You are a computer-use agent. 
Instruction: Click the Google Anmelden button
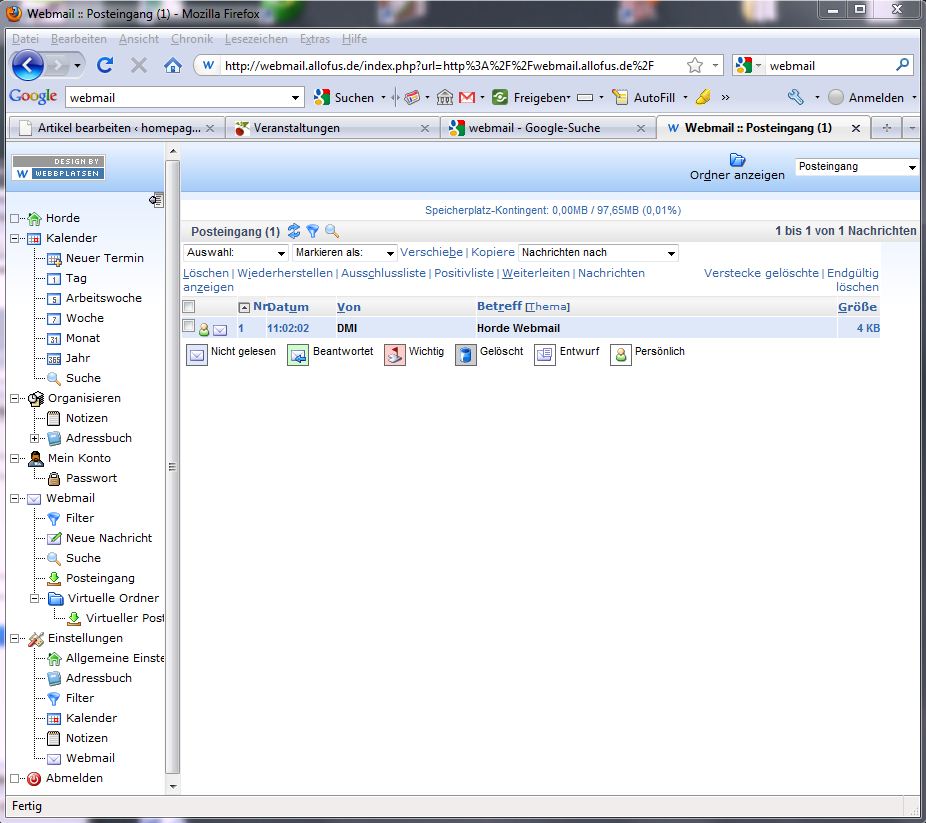tap(866, 97)
